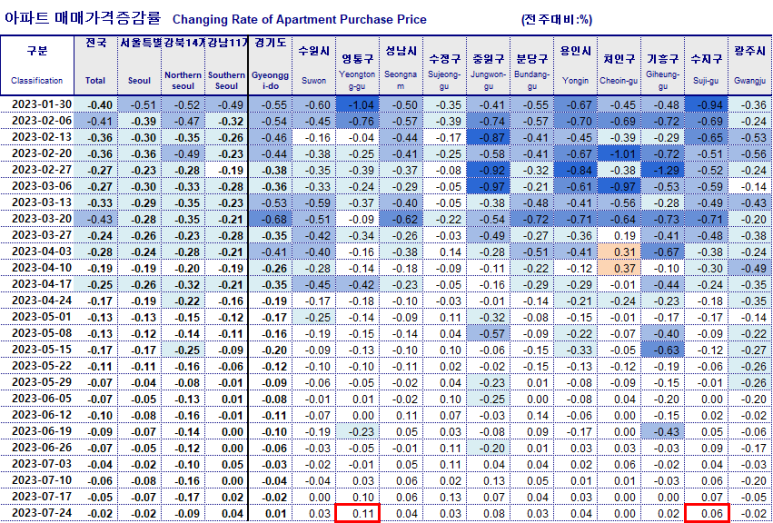The width and height of the screenshot is (773, 523).
Task: Select the Seongnam '-0.62' cell for 2023-03-20
Action: [x=401, y=218]
